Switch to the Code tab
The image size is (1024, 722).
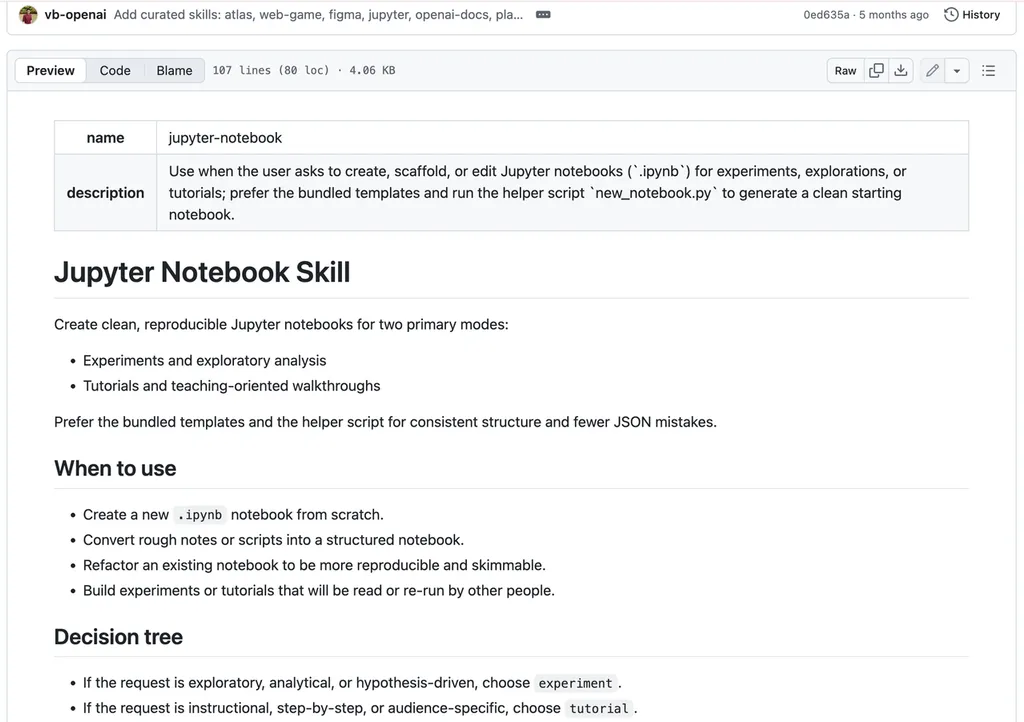click(x=115, y=71)
